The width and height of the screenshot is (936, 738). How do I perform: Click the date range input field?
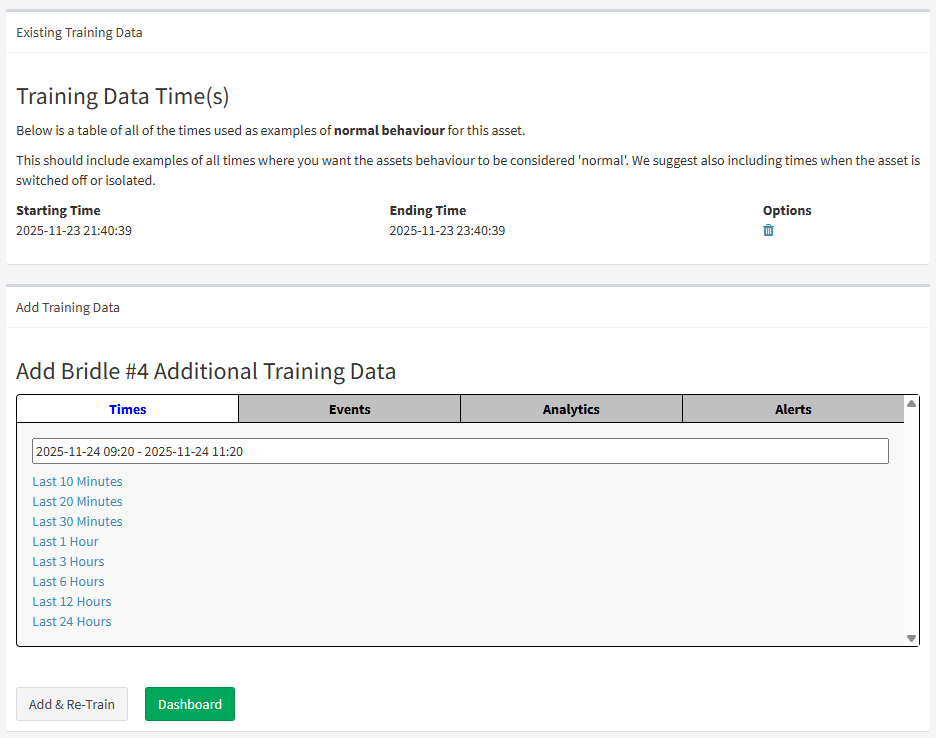coord(460,451)
